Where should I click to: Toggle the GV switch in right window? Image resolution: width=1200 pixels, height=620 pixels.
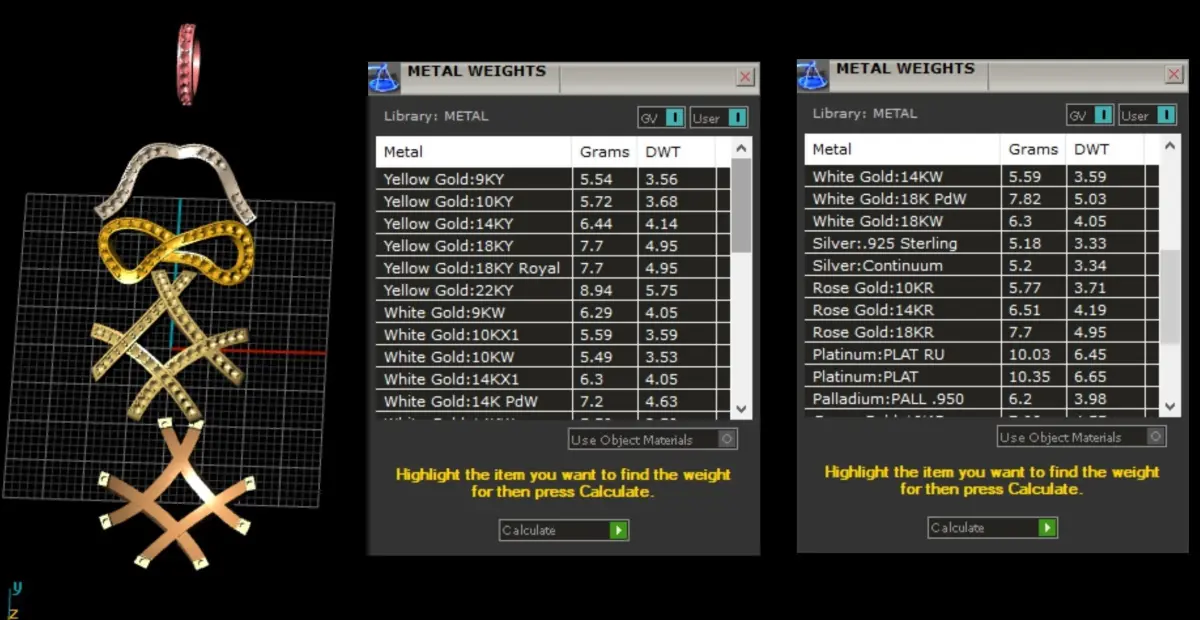tap(1090, 115)
